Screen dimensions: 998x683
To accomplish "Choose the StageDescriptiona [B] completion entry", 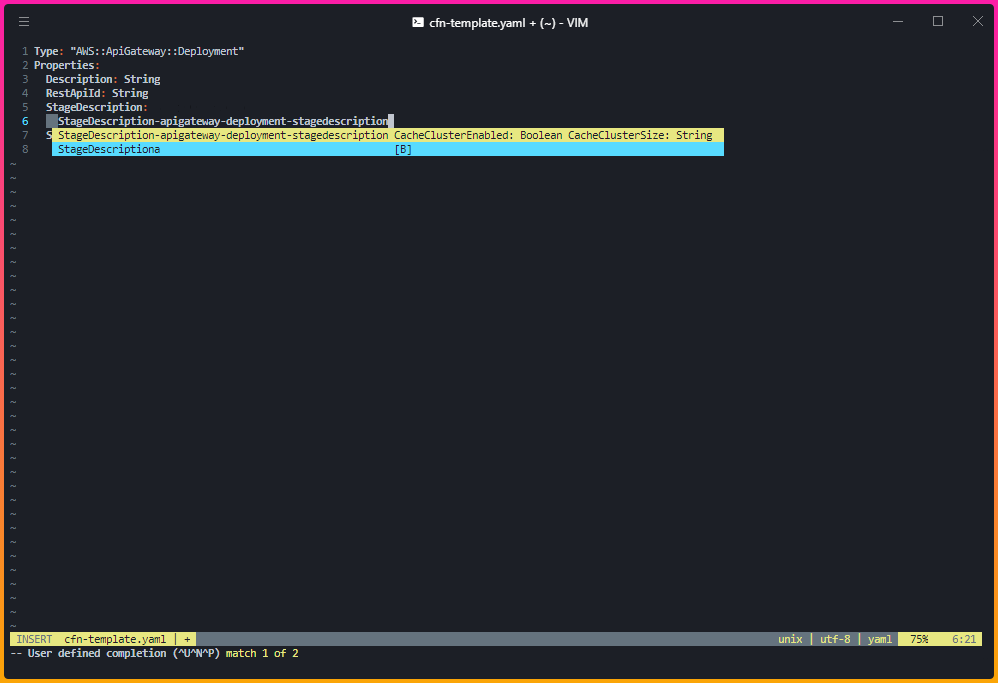I will [x=388, y=149].
